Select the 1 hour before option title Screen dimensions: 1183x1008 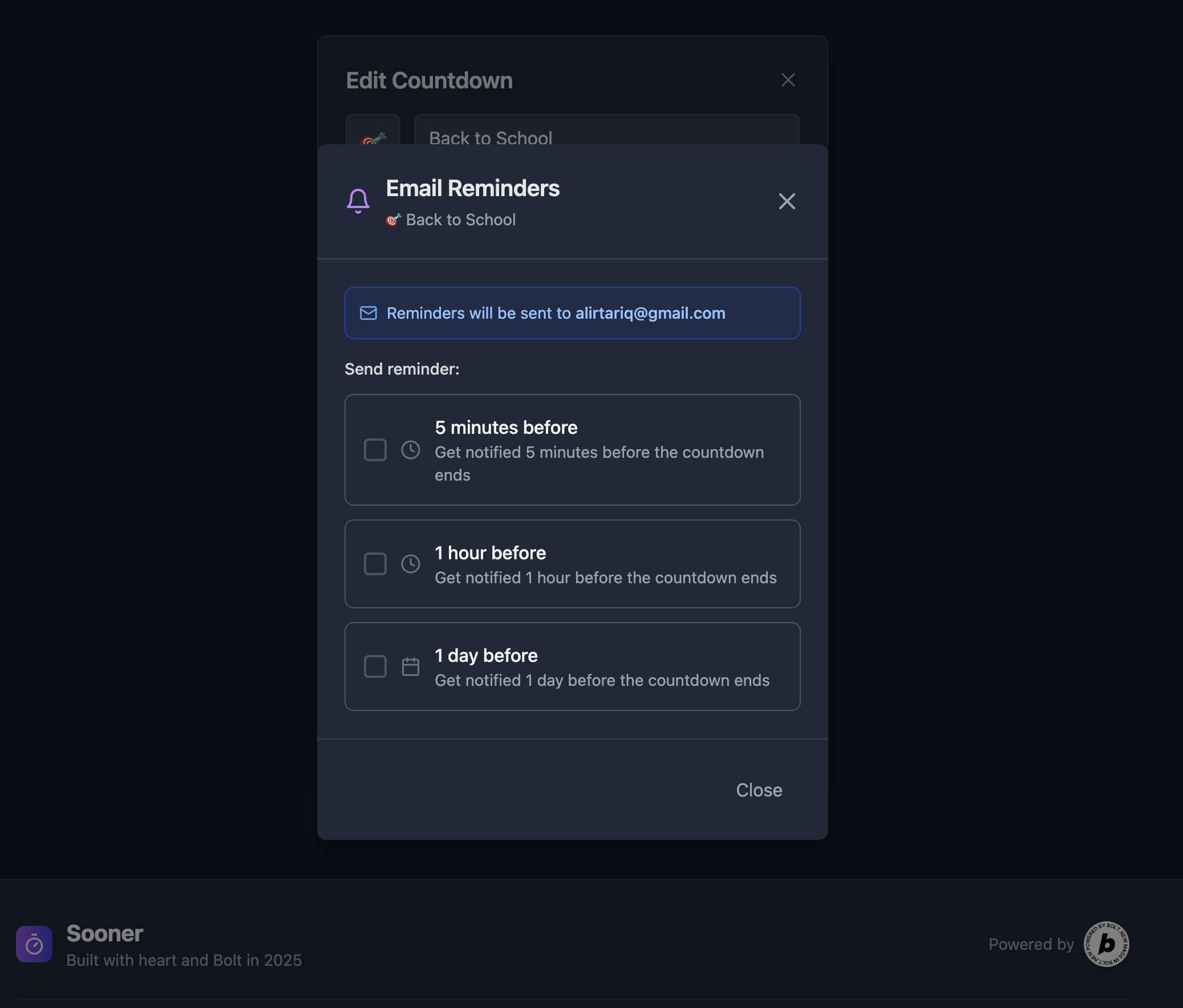[490, 552]
